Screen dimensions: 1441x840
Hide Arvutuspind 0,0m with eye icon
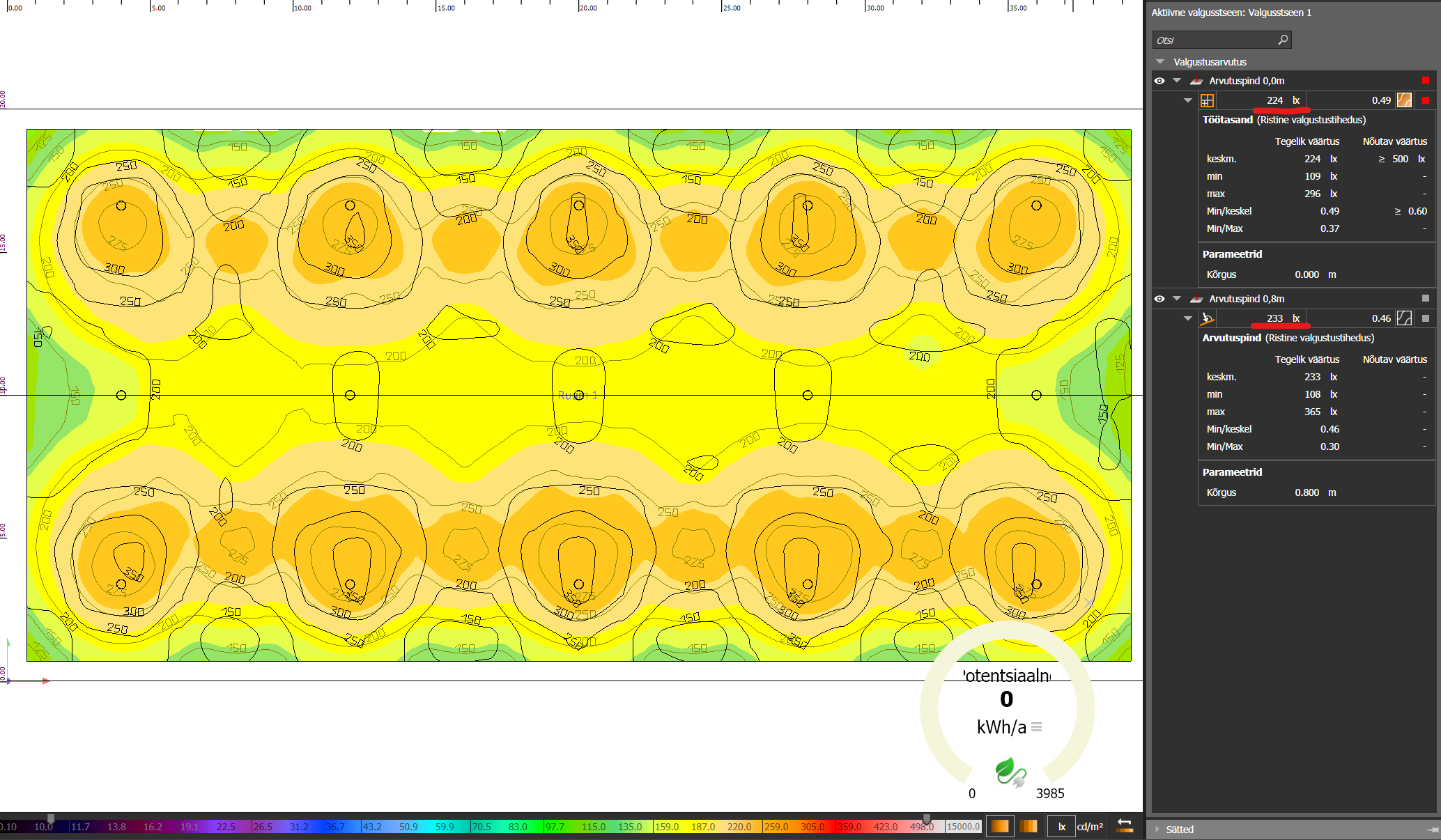[x=1159, y=81]
